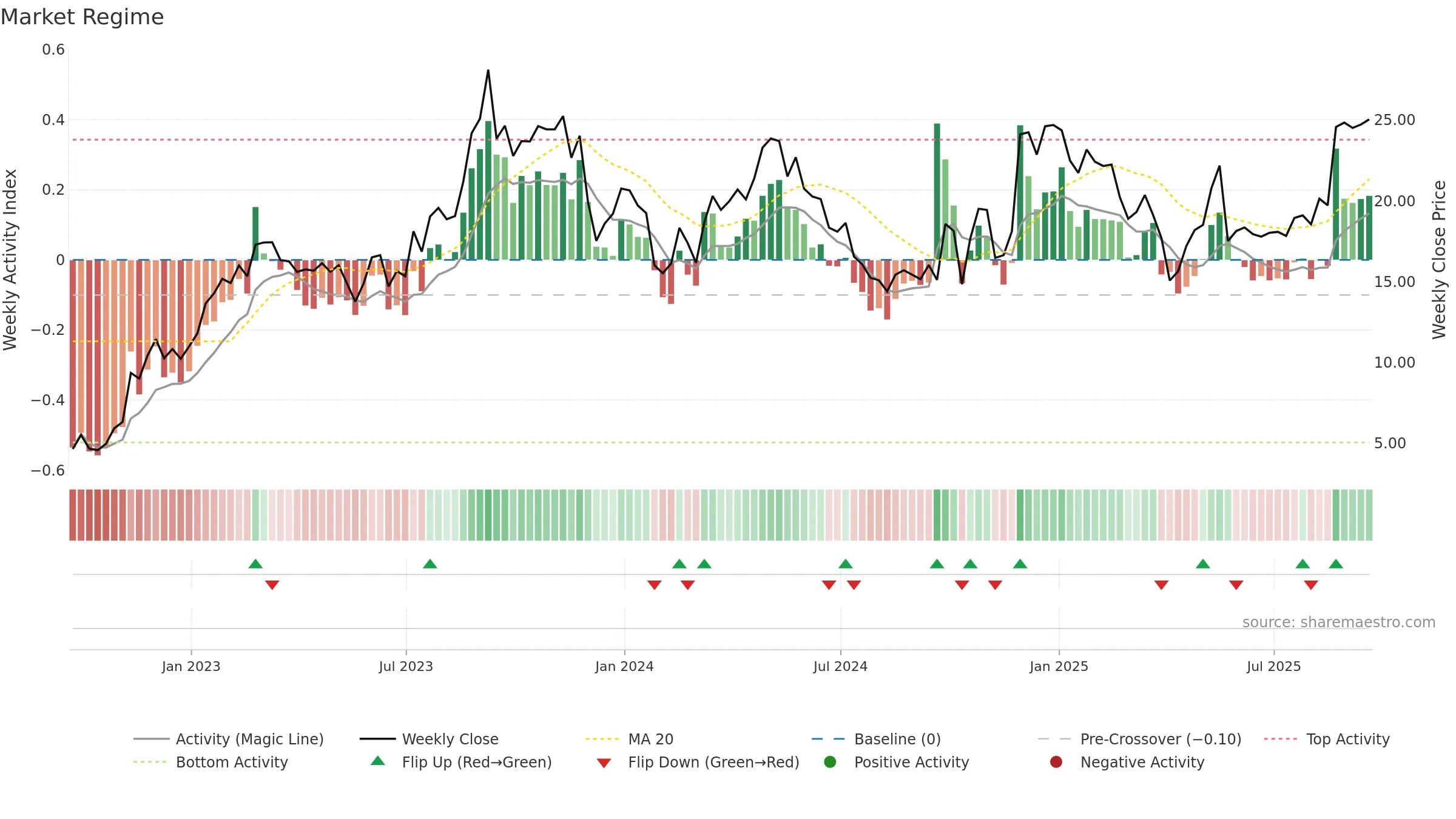Click the Jul 2025 axis label
The width and height of the screenshot is (1456, 819).
[1274, 666]
